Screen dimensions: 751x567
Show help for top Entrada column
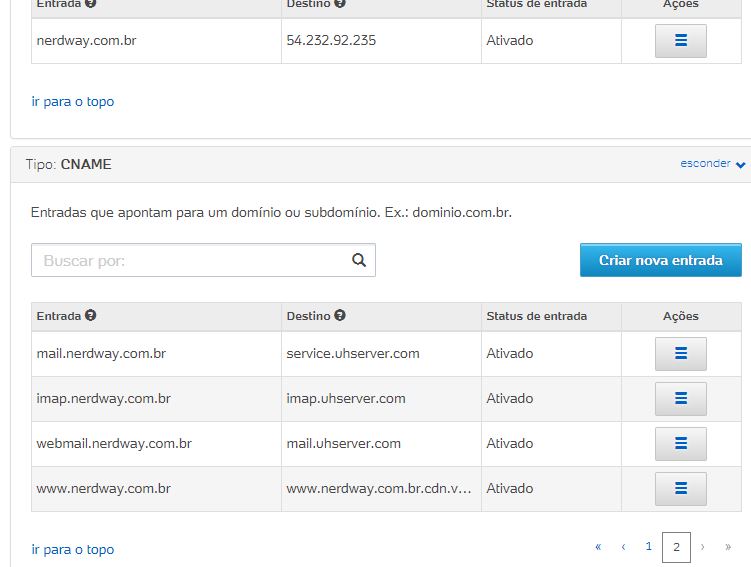click(91, 3)
